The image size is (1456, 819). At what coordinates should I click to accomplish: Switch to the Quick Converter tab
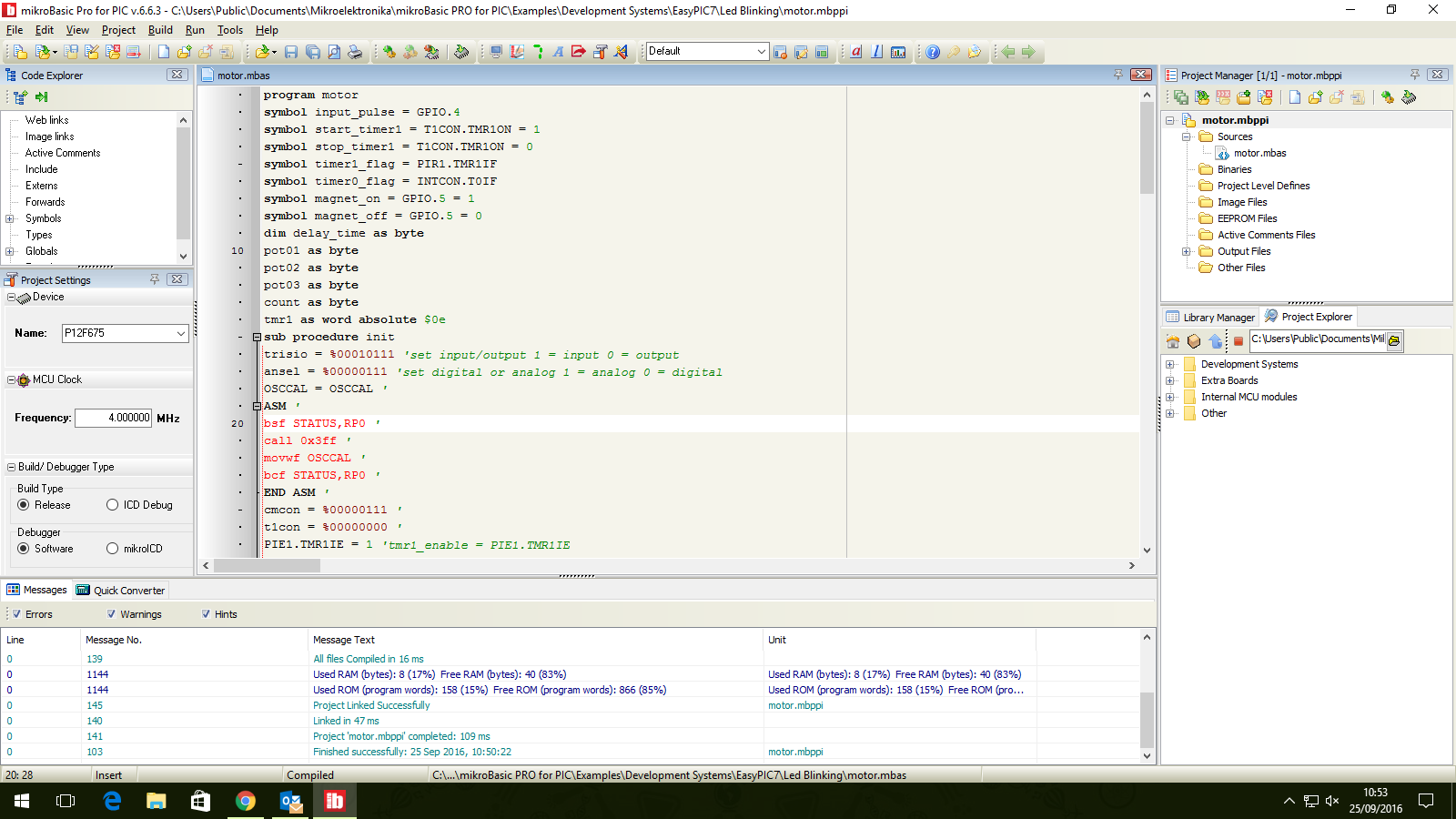pos(121,590)
